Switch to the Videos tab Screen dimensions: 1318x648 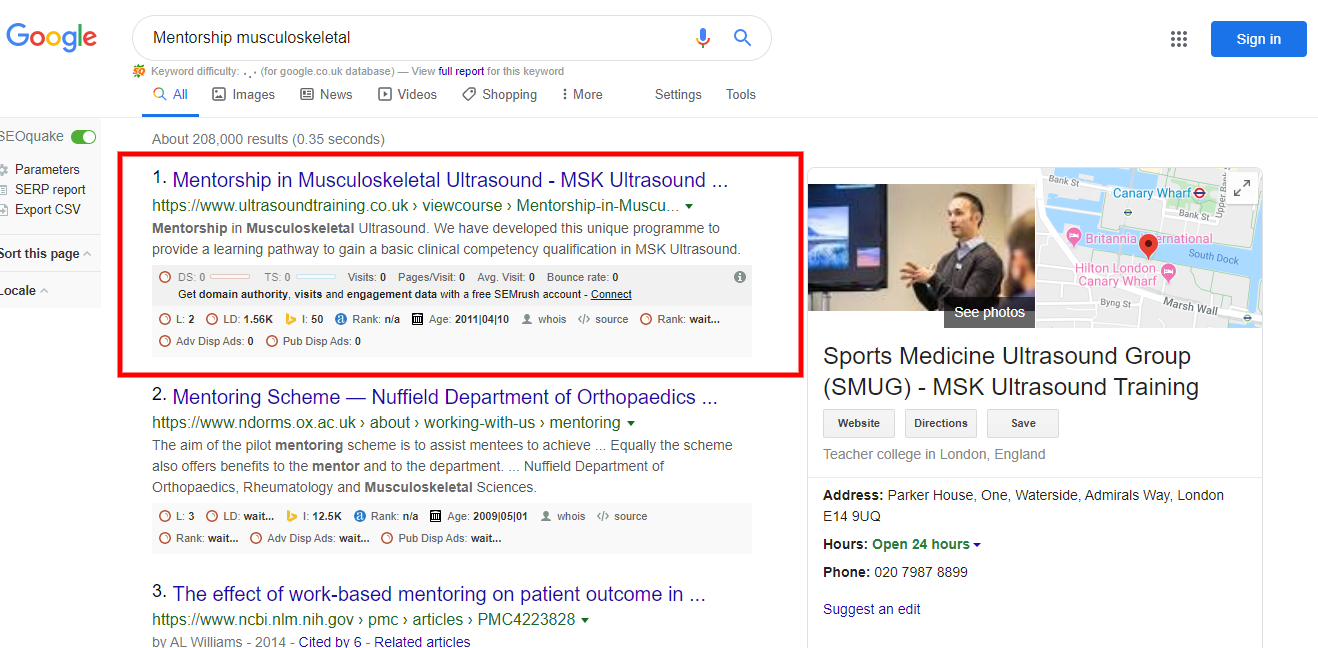(407, 94)
